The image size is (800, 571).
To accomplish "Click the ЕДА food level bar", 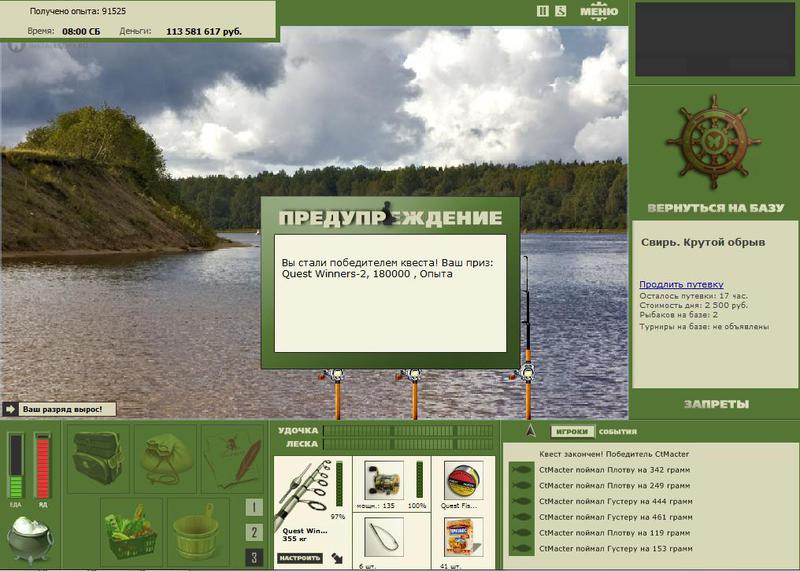I will [x=16, y=465].
